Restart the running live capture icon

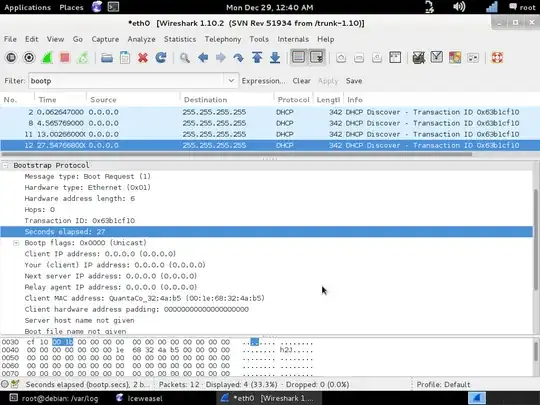[x=83, y=58]
